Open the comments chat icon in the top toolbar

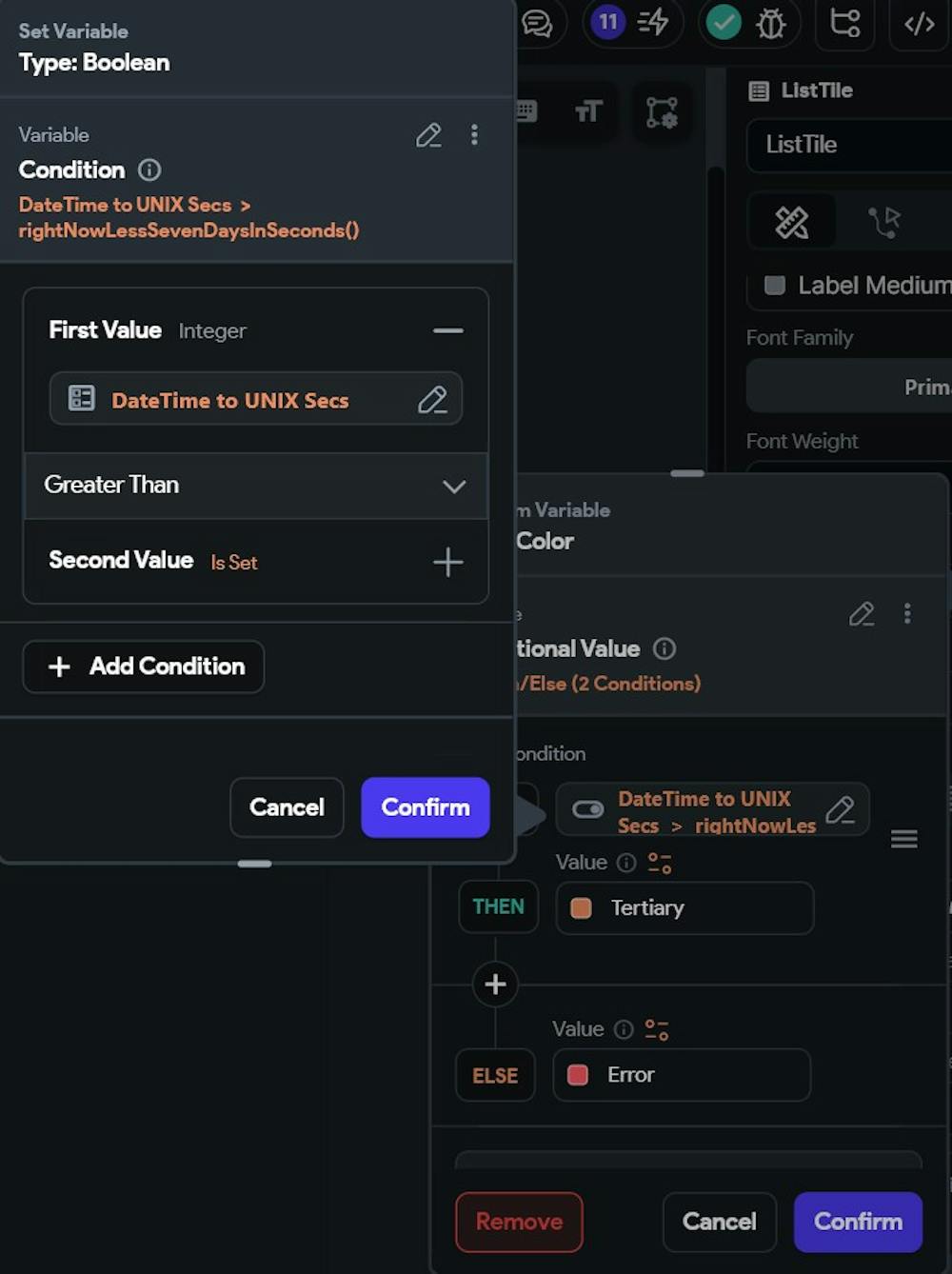(538, 23)
